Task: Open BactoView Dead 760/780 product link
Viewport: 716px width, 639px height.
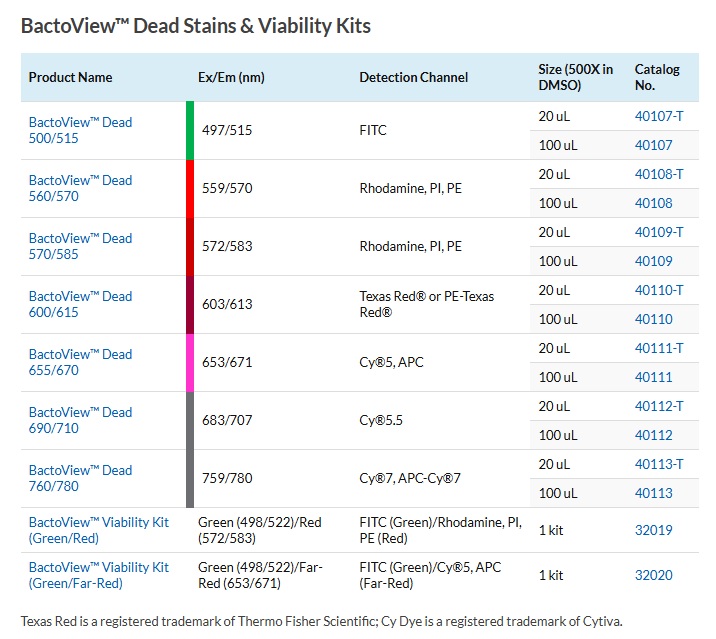Action: [x=80, y=478]
